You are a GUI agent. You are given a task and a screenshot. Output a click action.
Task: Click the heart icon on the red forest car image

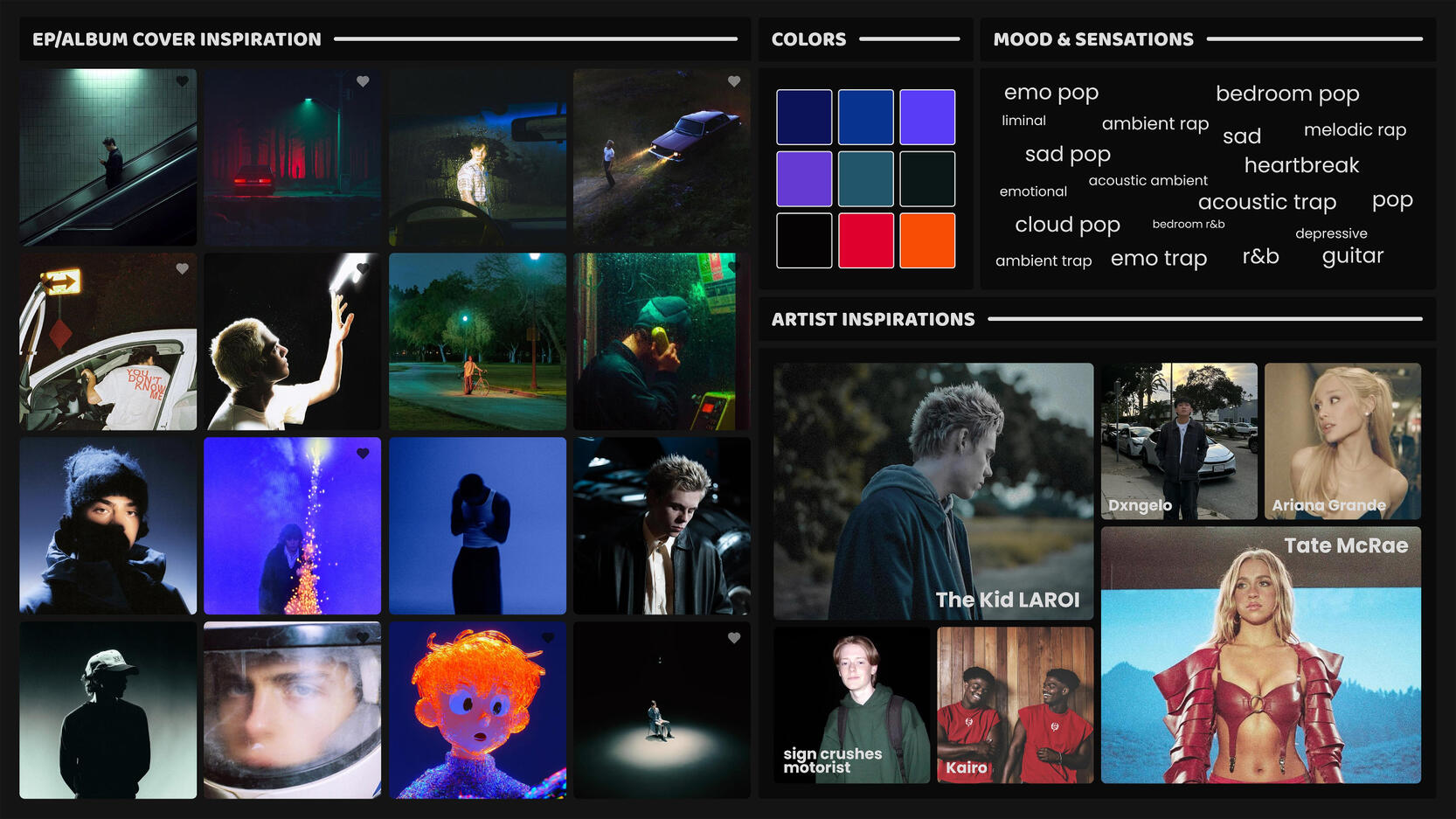pyautogui.click(x=364, y=83)
